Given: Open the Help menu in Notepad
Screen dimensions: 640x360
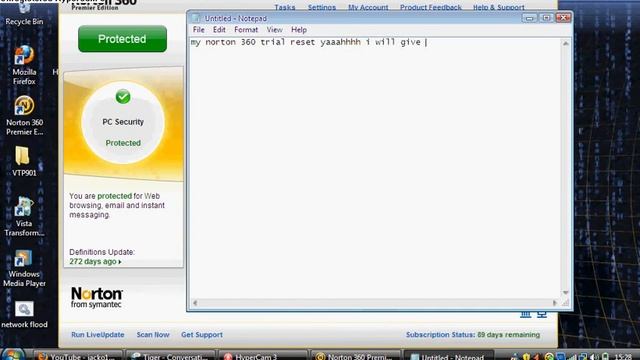Looking at the screenshot, I should (299, 30).
